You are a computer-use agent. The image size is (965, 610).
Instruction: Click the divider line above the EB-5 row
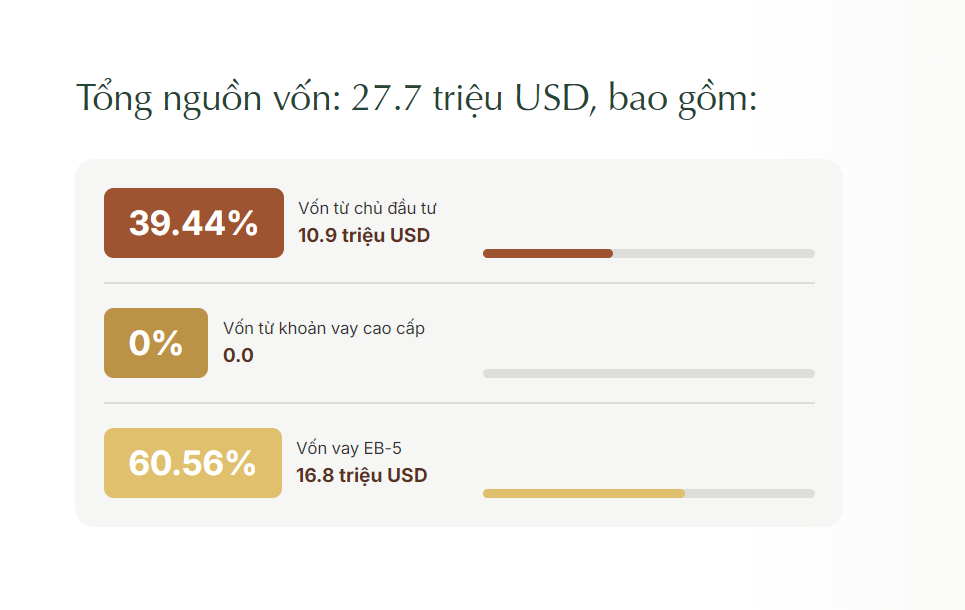pos(459,403)
